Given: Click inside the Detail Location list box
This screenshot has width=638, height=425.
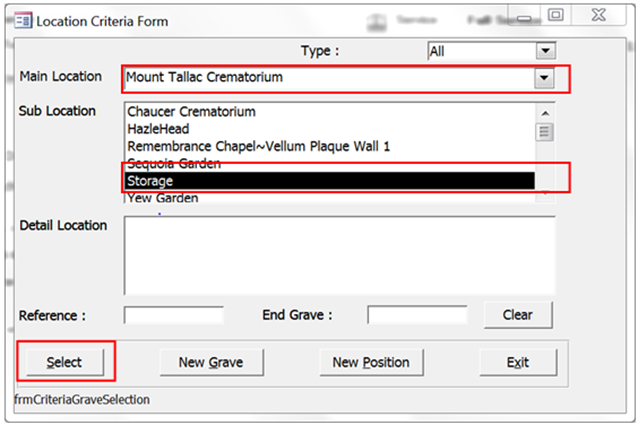Looking at the screenshot, I should tap(339, 255).
